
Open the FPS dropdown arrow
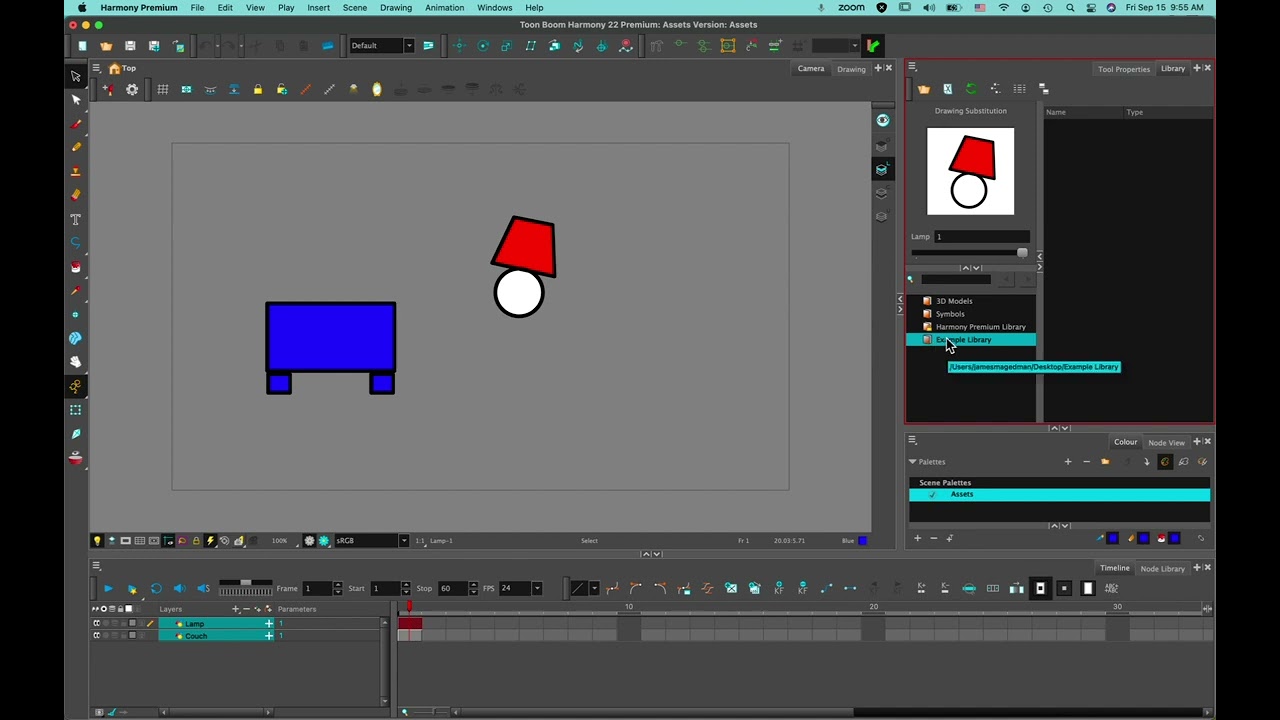click(537, 588)
